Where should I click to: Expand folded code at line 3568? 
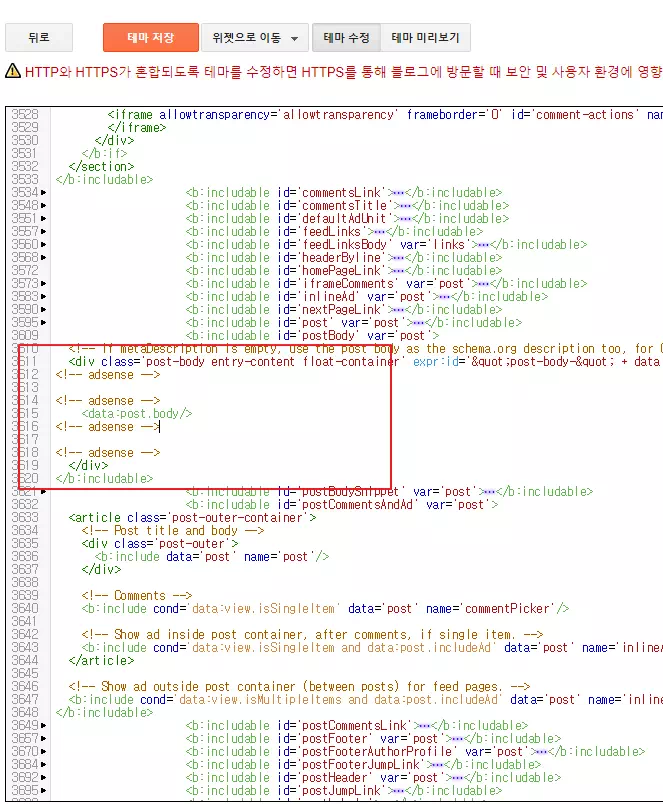[44, 258]
